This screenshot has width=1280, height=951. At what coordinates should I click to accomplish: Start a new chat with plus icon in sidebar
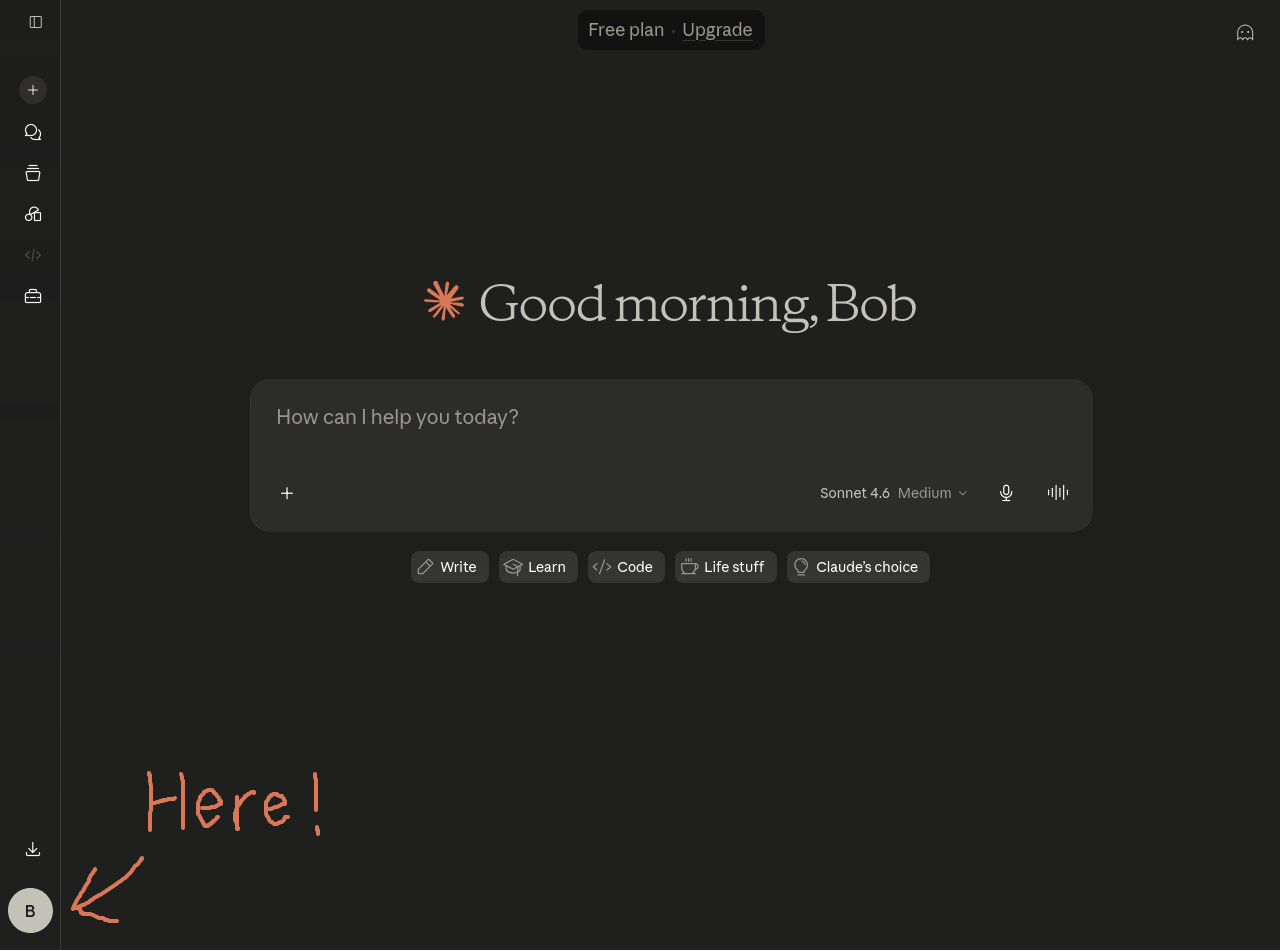tap(33, 90)
